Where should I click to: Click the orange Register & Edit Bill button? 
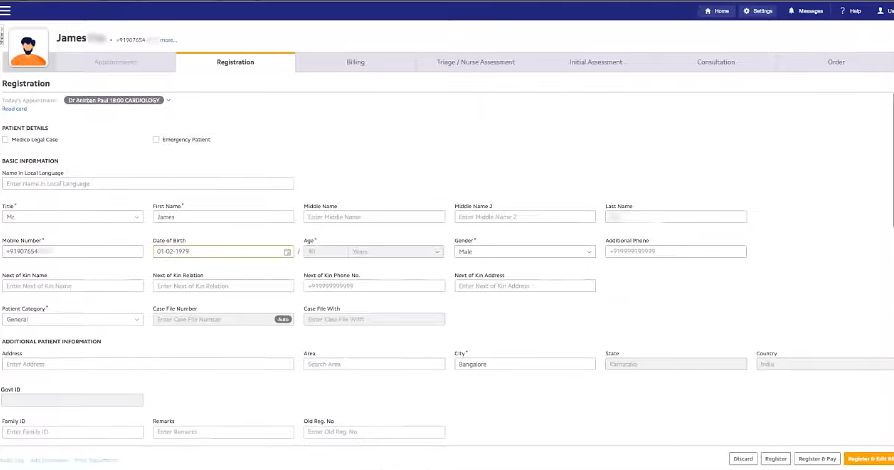pos(869,459)
